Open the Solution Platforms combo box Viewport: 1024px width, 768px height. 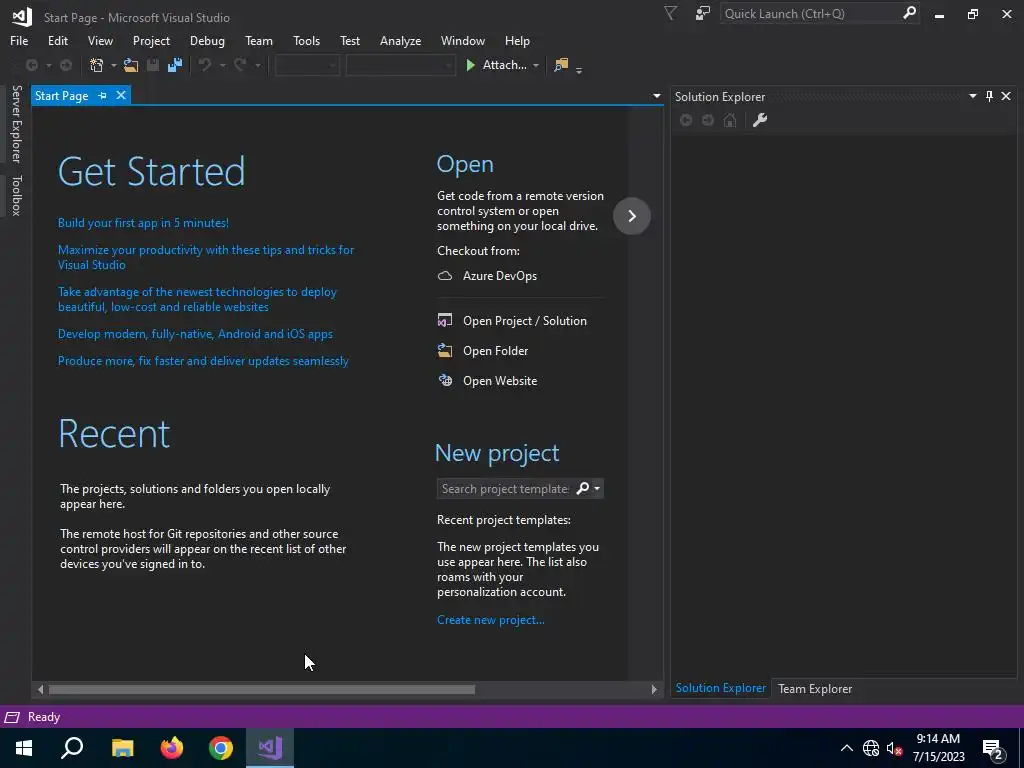(x=400, y=65)
